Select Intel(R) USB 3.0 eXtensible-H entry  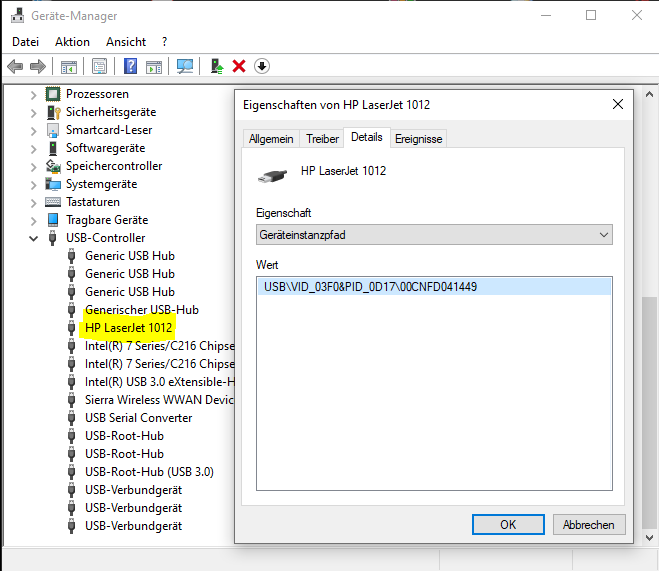[159, 382]
